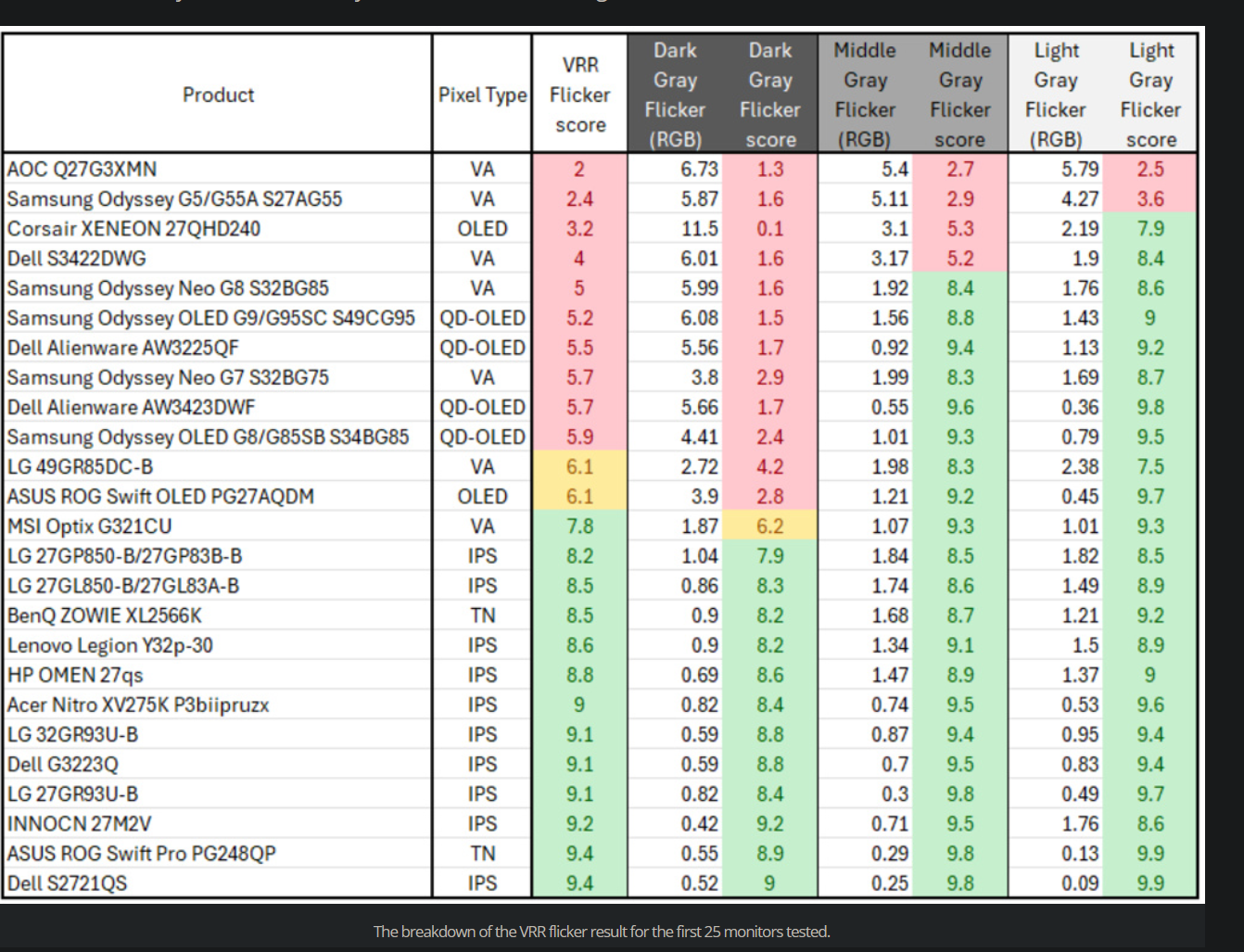
Task: Select the HP OMEN 27qs product name
Action: click(x=75, y=675)
